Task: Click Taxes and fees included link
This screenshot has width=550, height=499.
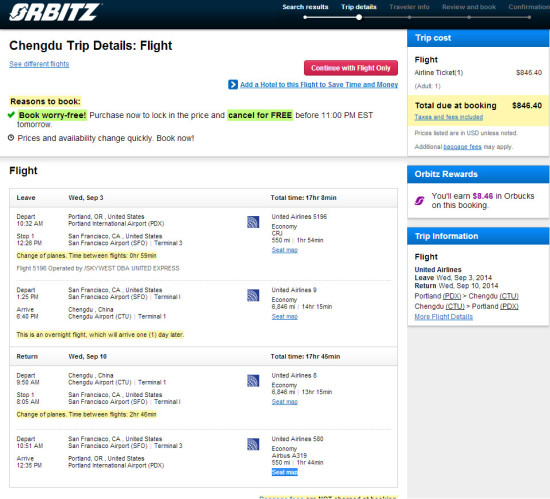Action: [x=449, y=117]
